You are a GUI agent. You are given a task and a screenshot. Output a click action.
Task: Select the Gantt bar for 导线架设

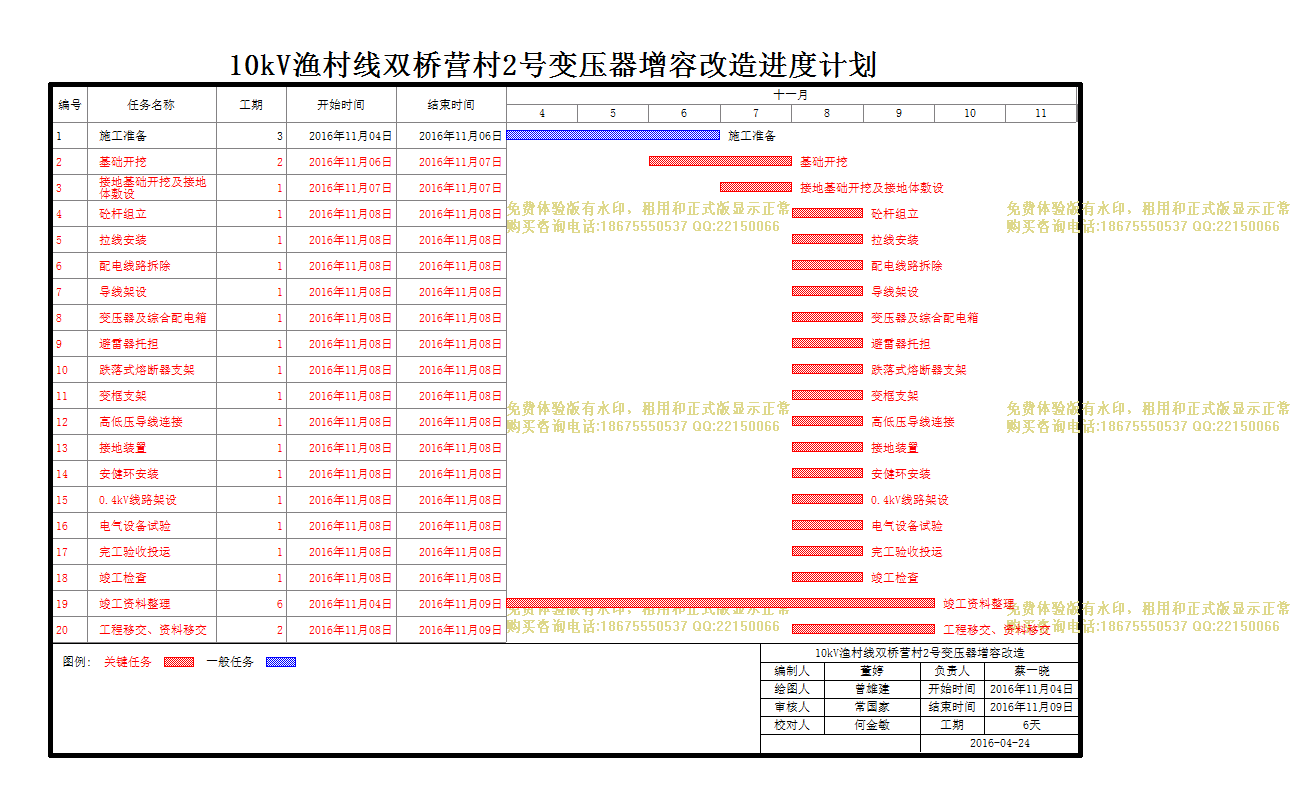(x=827, y=291)
